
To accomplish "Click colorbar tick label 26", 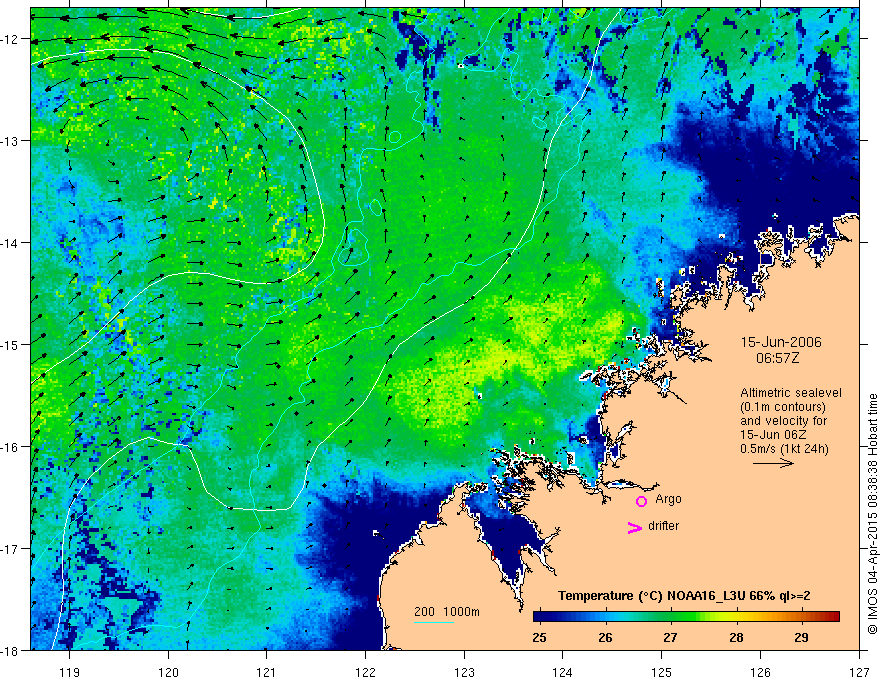I will click(605, 638).
